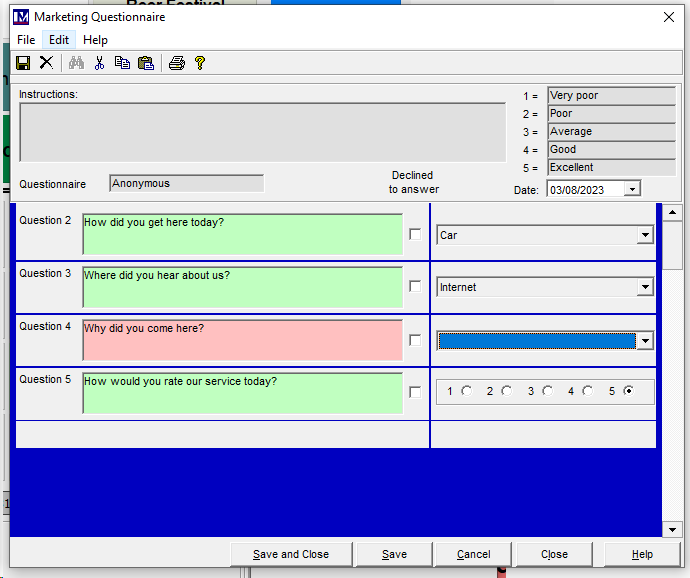Screen dimensions: 690x578
Task: Click the pink 'Why did you come here?' box
Action: (x=242, y=340)
